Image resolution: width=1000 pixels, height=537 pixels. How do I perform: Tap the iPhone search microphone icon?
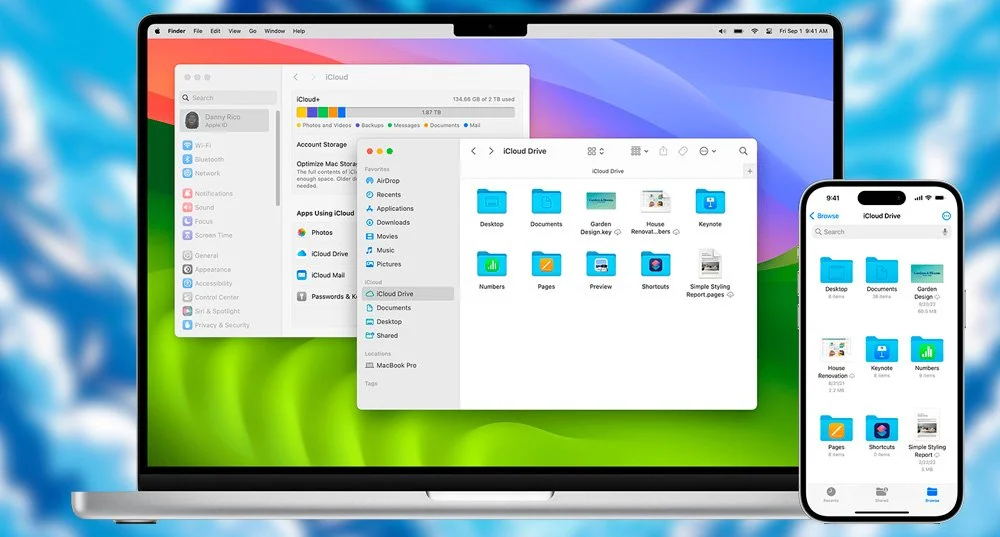click(x=945, y=232)
